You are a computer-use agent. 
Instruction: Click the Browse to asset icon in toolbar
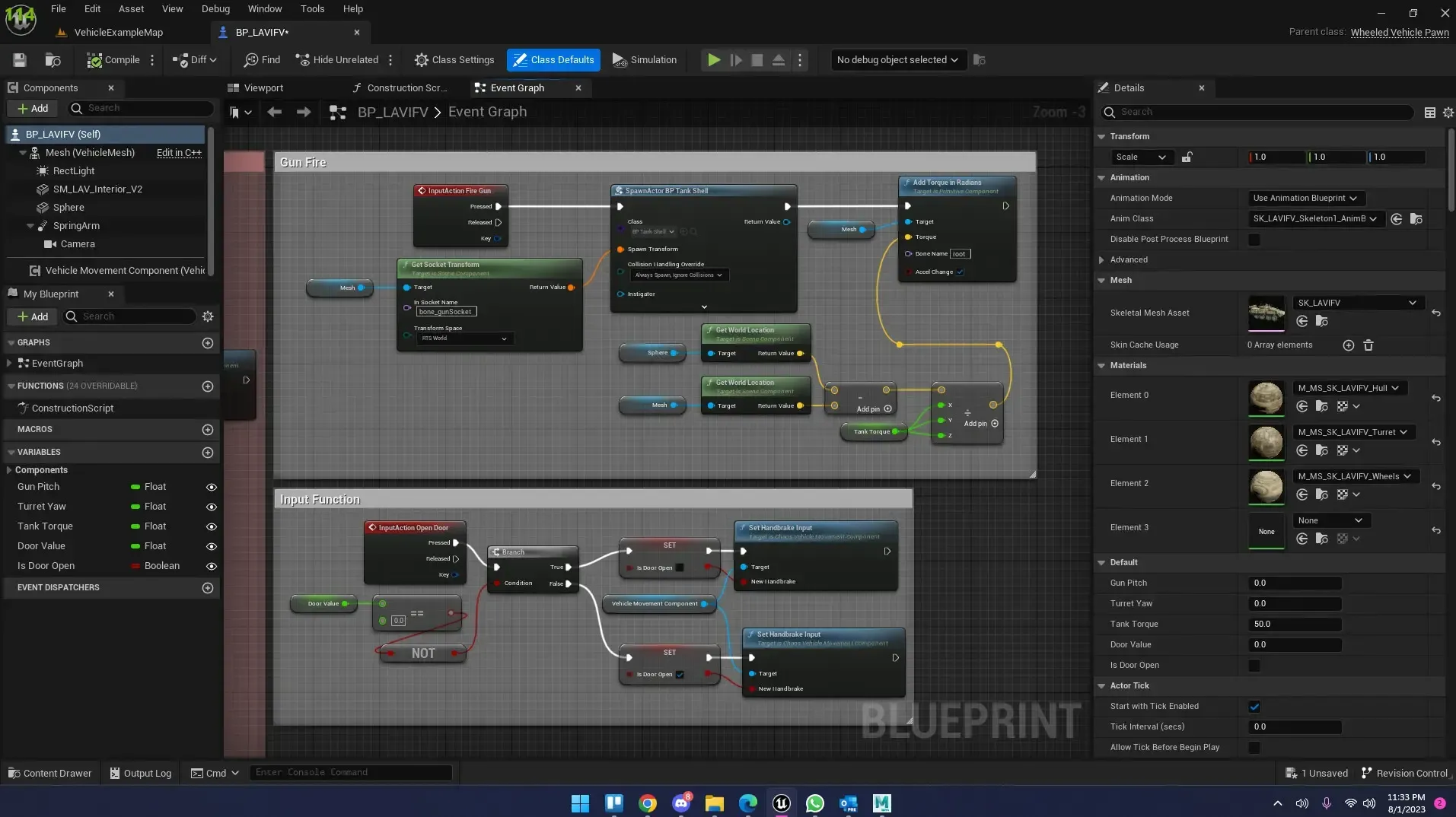point(53,60)
